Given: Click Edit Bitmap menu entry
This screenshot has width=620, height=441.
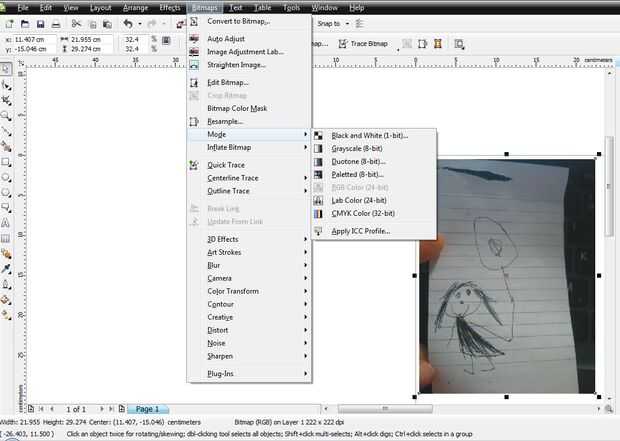Looking at the screenshot, I should tap(249, 83).
